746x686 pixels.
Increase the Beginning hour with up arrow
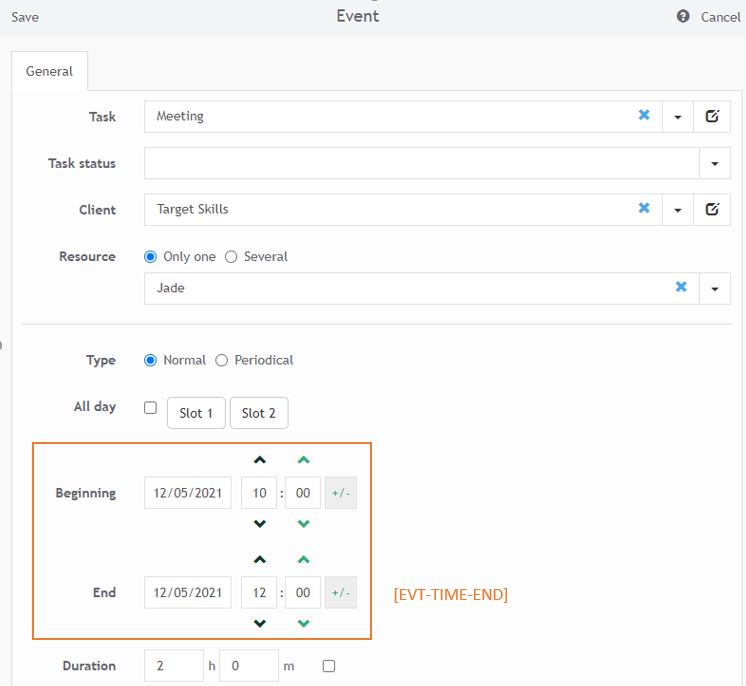pos(260,460)
